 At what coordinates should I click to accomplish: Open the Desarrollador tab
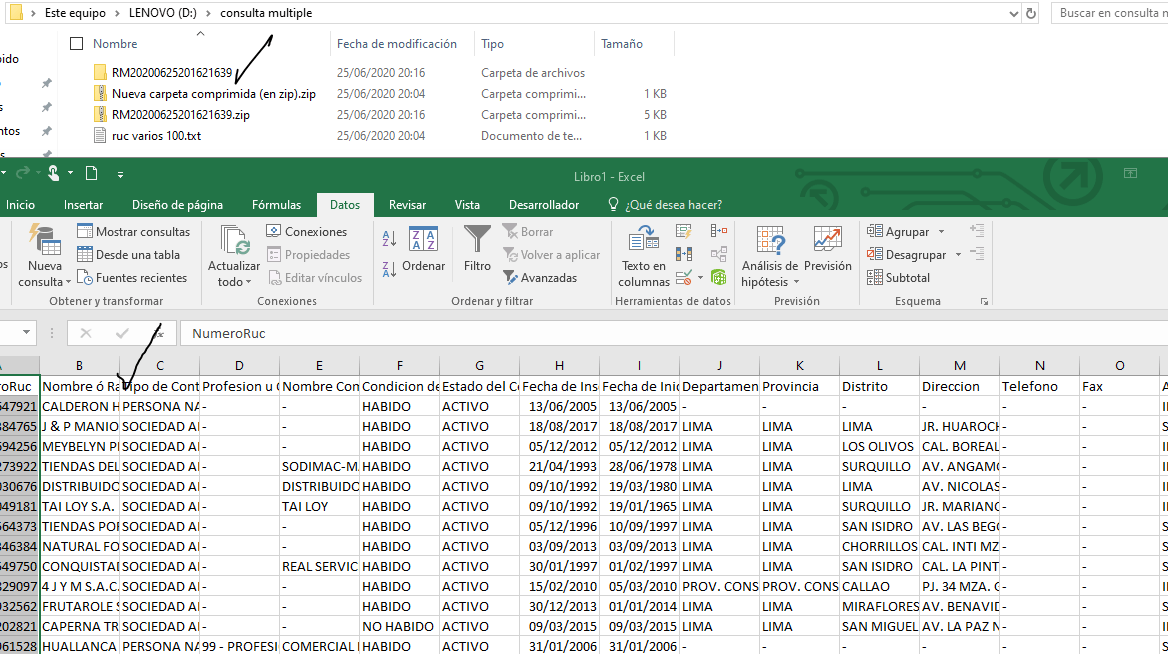click(x=544, y=205)
